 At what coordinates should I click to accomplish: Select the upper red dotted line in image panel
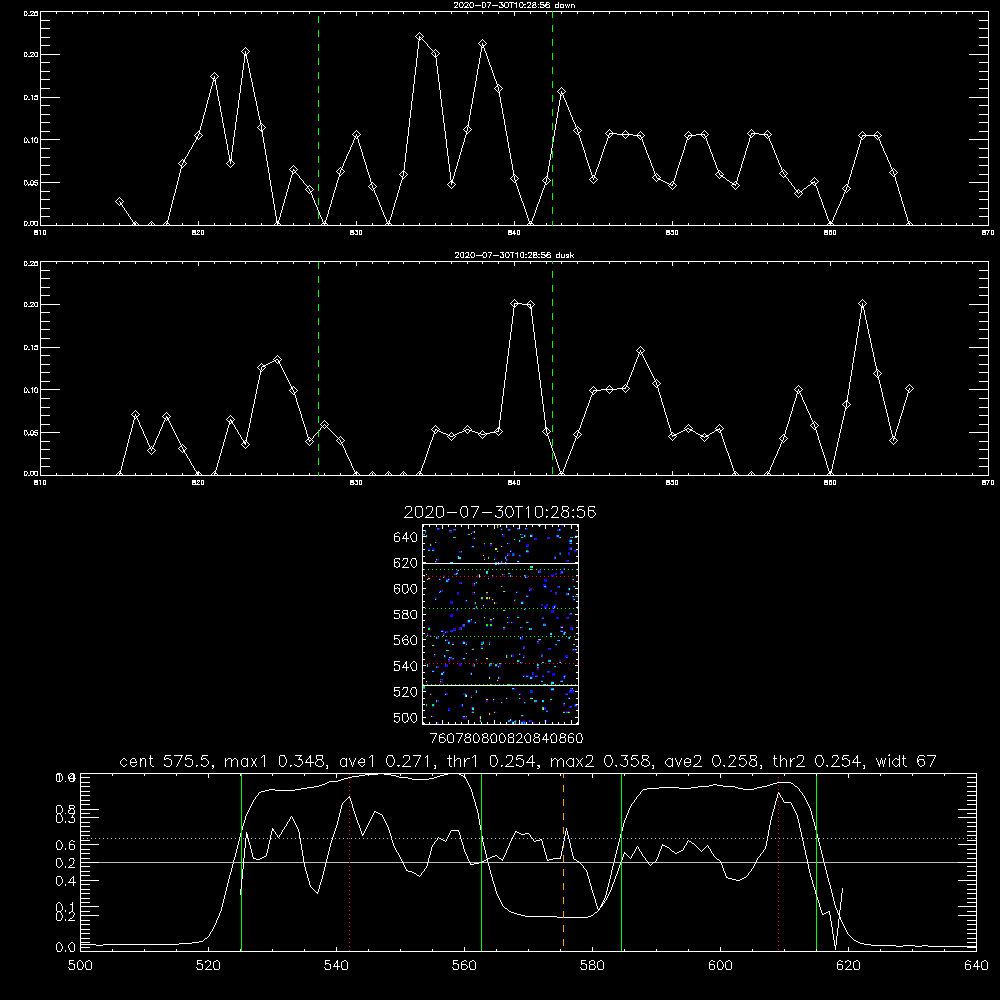pos(500,577)
